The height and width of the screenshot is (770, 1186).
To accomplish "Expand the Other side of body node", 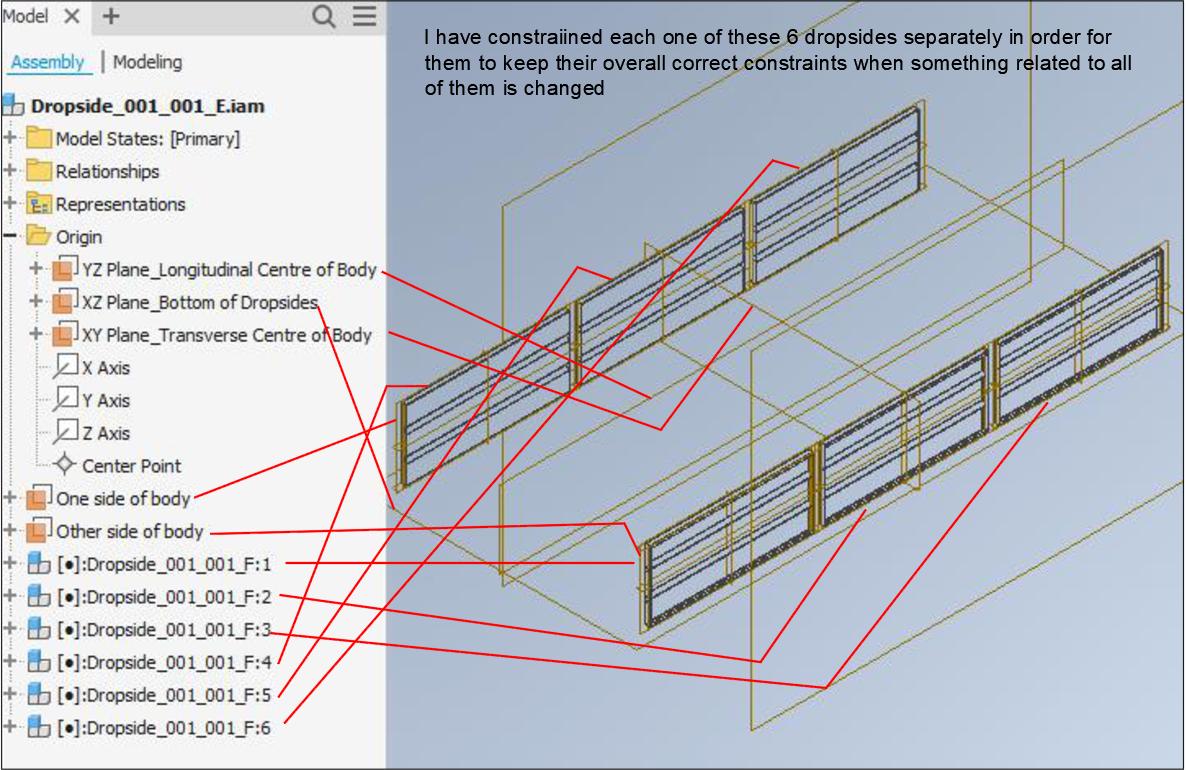I will (8, 531).
